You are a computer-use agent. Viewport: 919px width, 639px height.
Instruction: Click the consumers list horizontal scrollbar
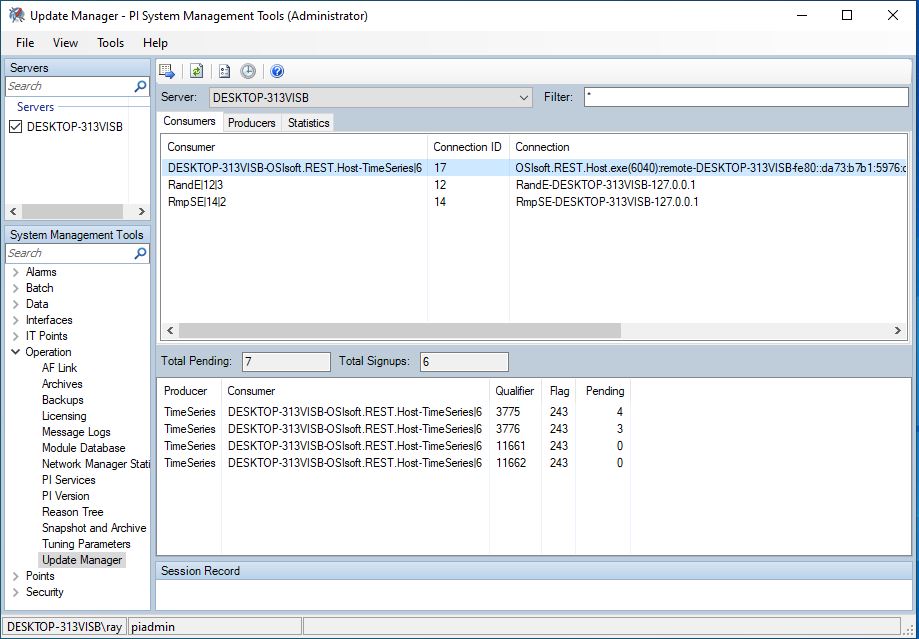click(x=400, y=330)
